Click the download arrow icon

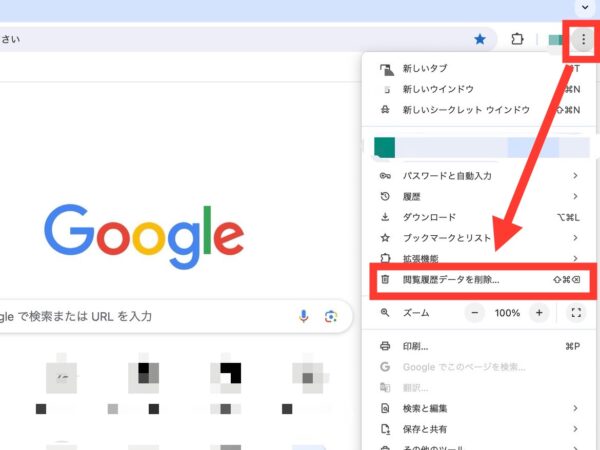(x=385, y=217)
